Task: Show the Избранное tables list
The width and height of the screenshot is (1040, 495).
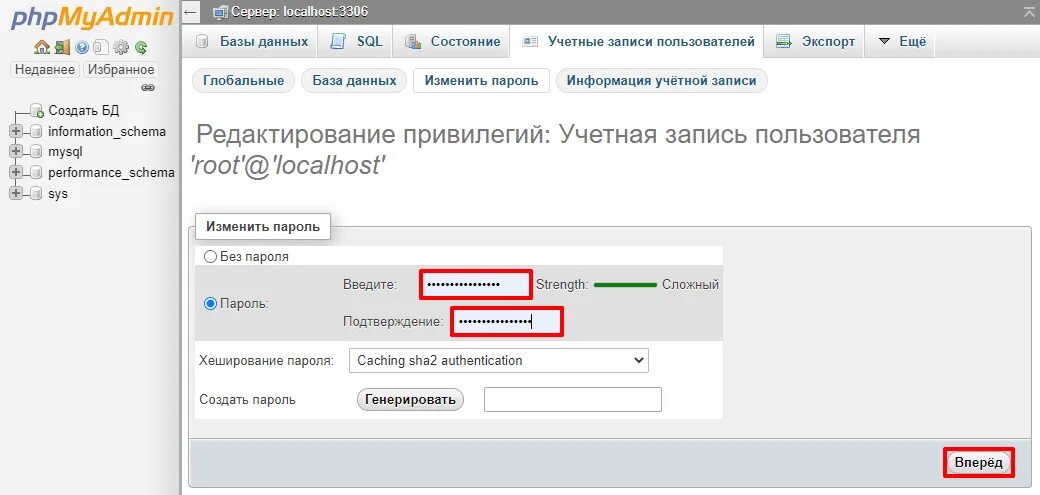Action: [121, 70]
